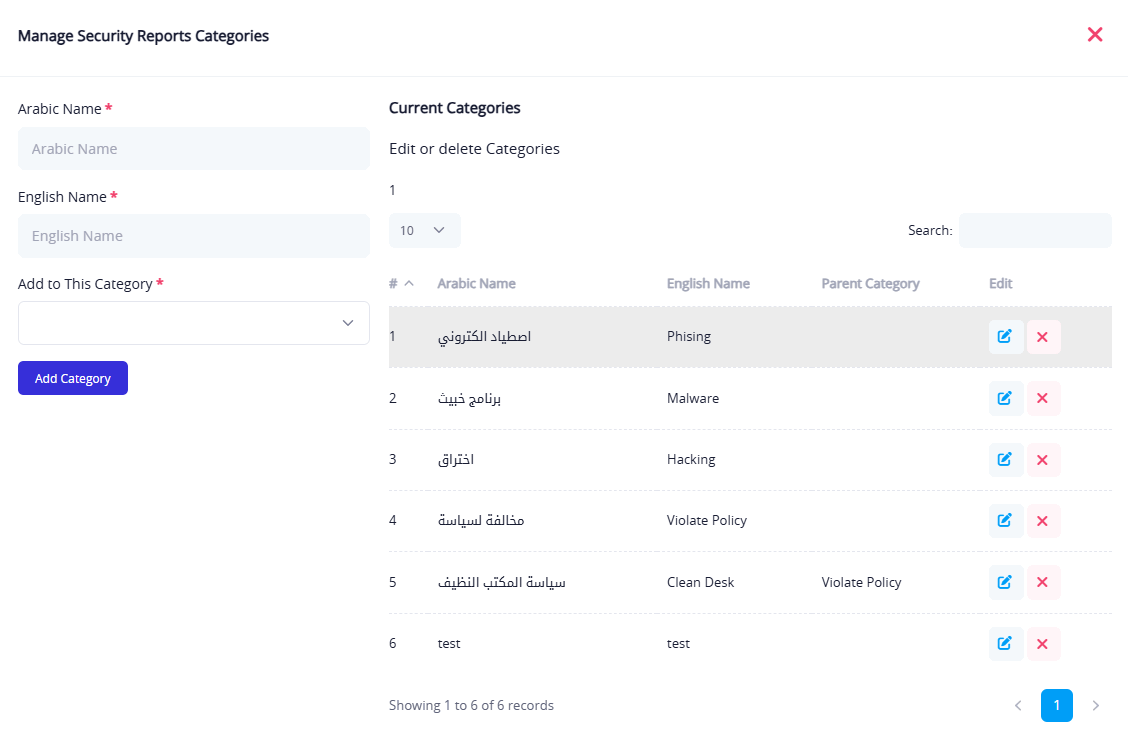Delete the test category row
This screenshot has width=1128, height=755.
click(x=1042, y=644)
